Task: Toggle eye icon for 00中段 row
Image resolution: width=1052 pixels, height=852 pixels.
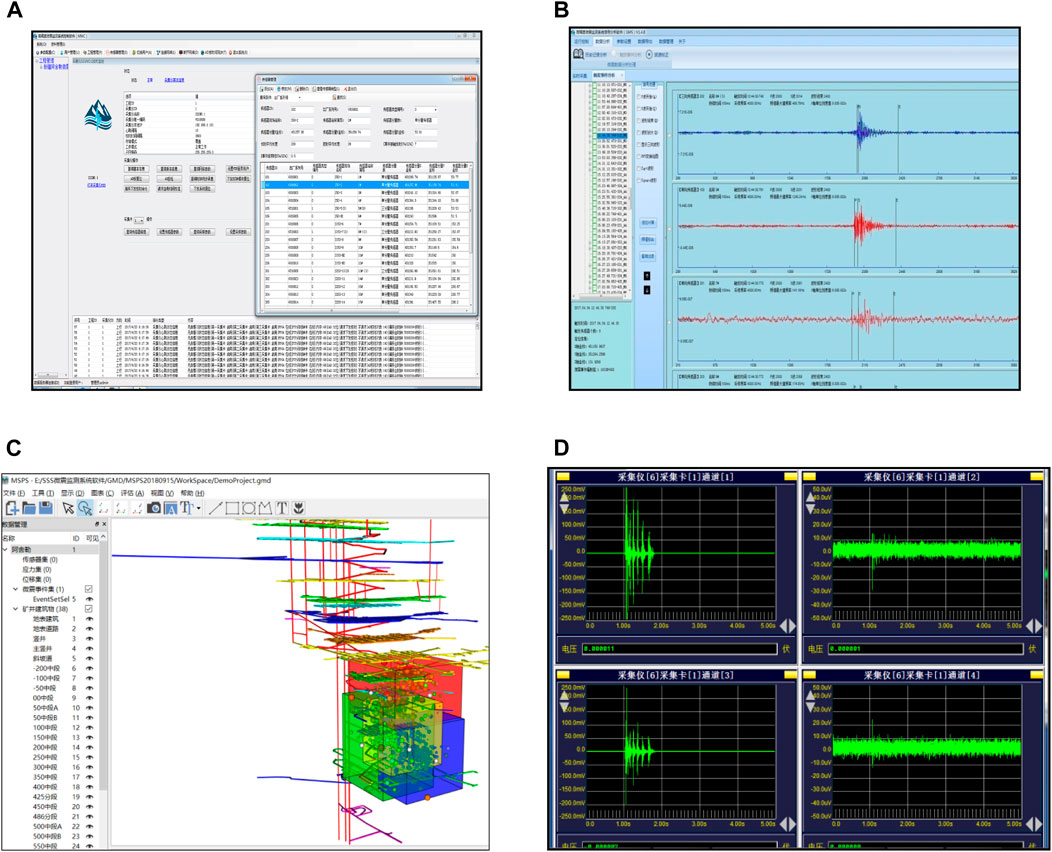Action: 89,698
